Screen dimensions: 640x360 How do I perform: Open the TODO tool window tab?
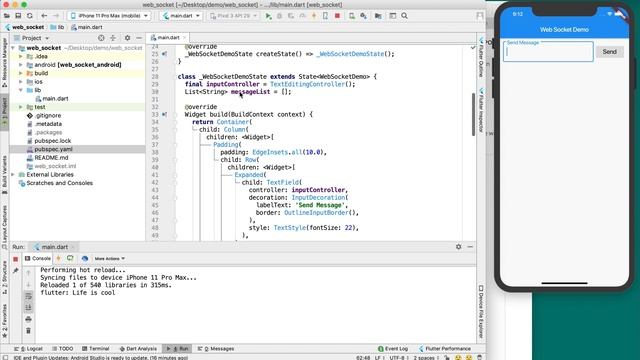62,349
